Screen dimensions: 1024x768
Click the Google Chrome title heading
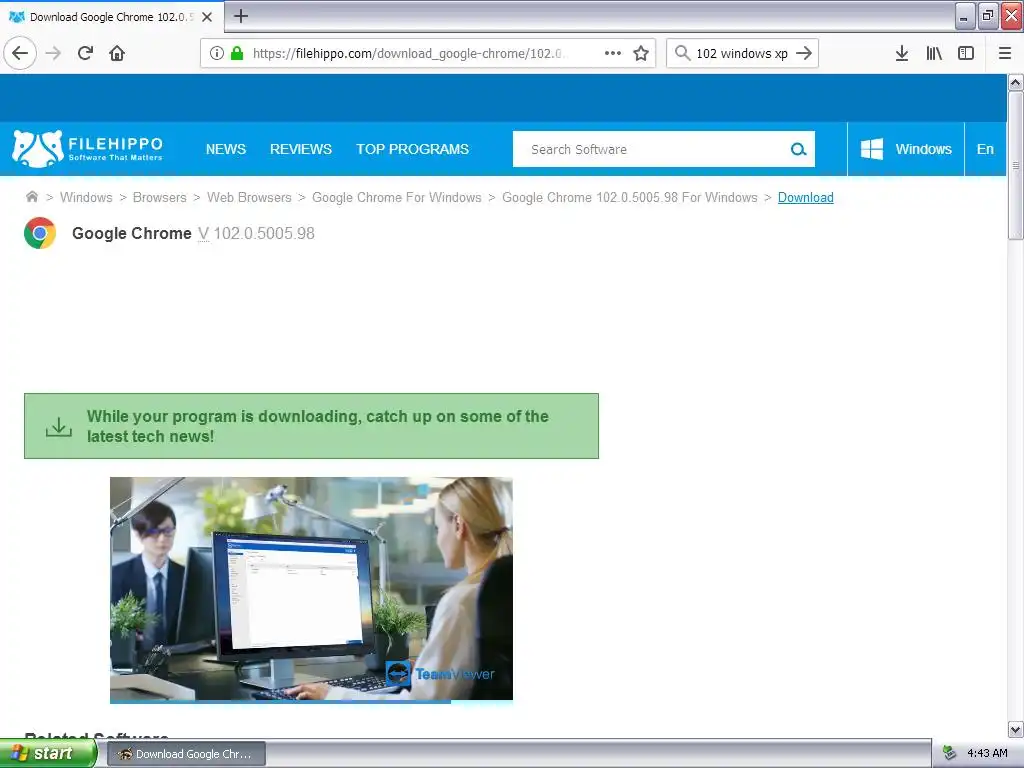pyautogui.click(x=131, y=233)
